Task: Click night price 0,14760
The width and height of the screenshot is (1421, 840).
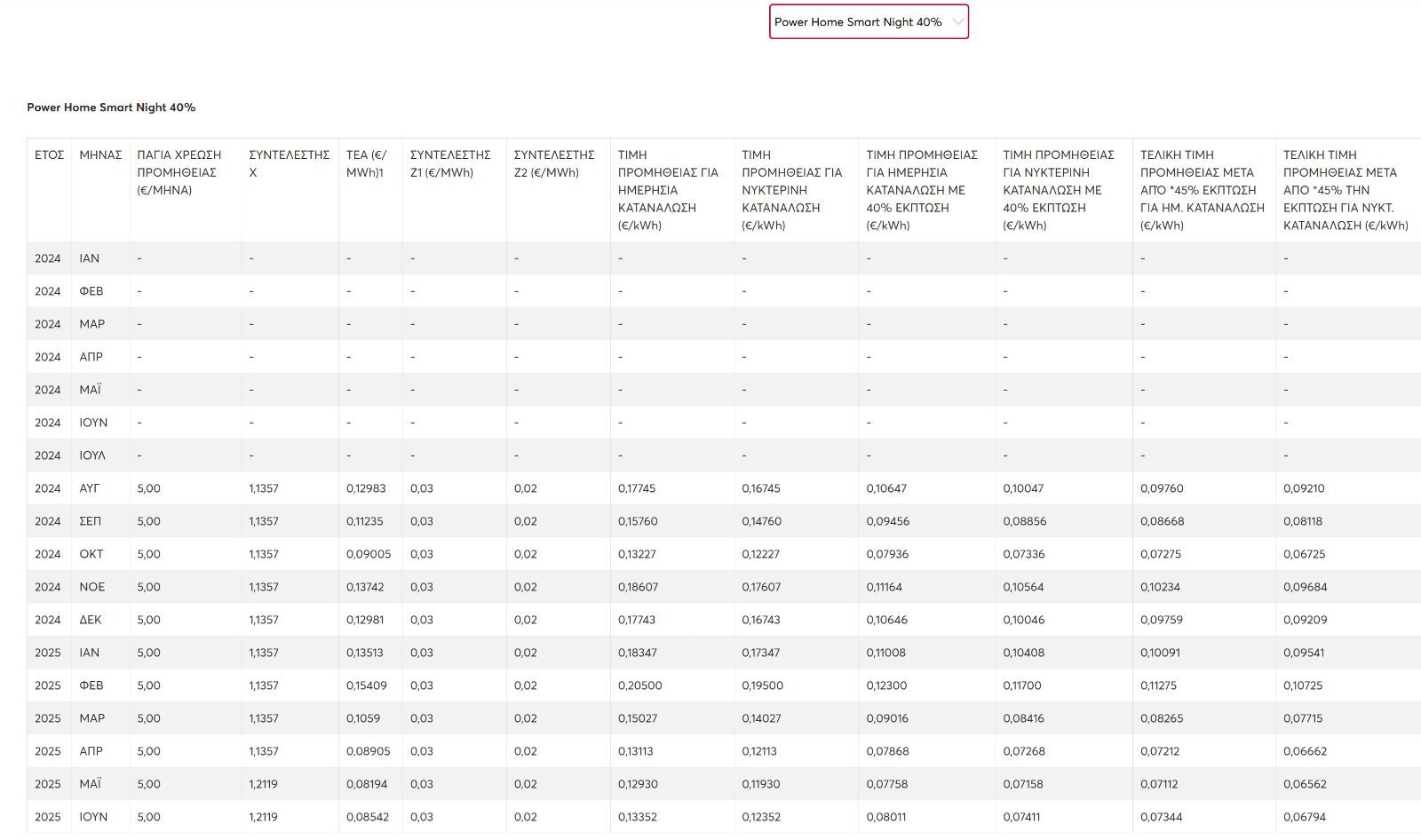Action: pyautogui.click(x=761, y=521)
